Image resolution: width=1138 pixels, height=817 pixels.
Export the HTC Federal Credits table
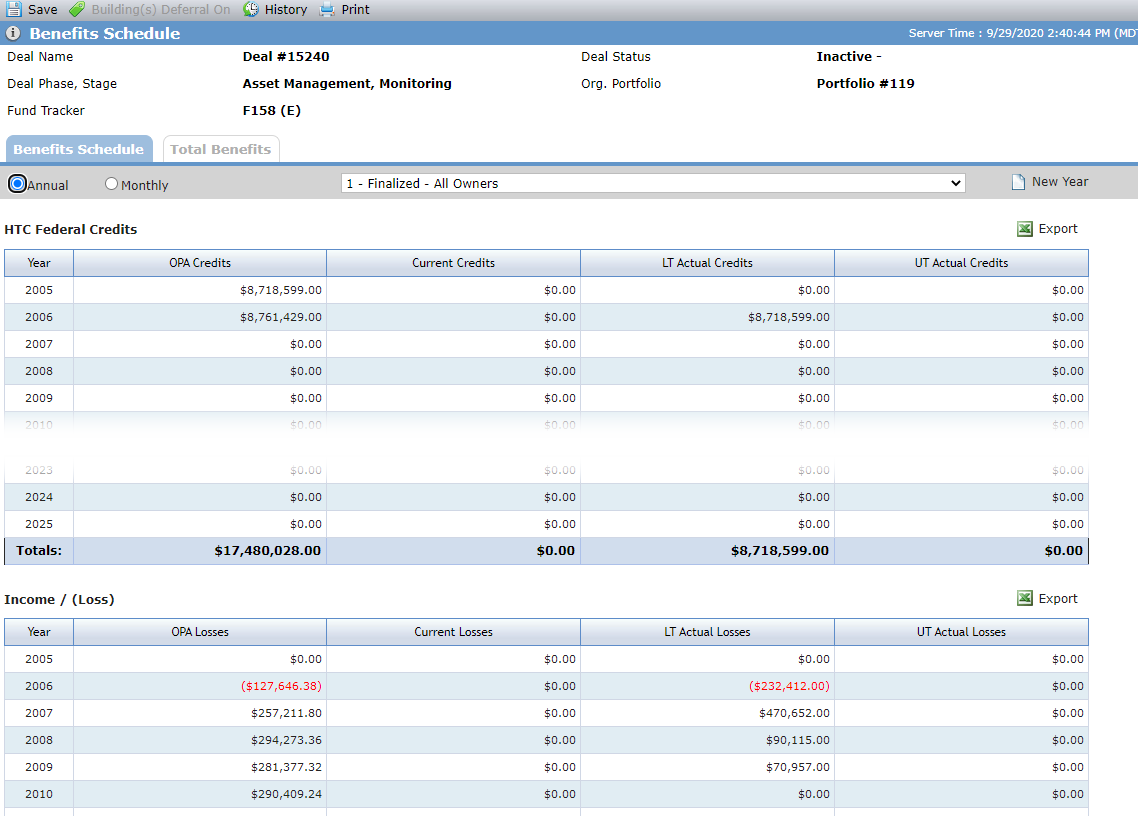click(1057, 229)
